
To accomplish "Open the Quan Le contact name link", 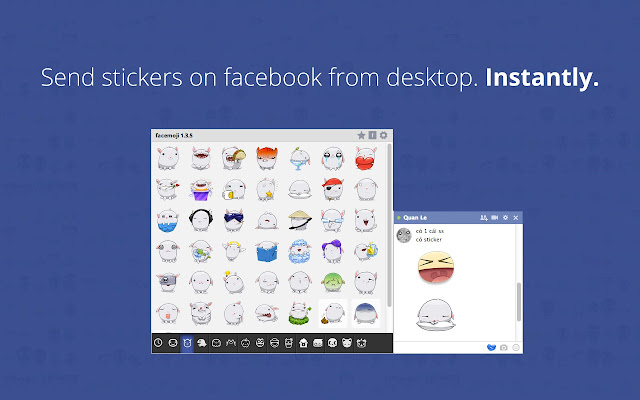I will [x=415, y=218].
